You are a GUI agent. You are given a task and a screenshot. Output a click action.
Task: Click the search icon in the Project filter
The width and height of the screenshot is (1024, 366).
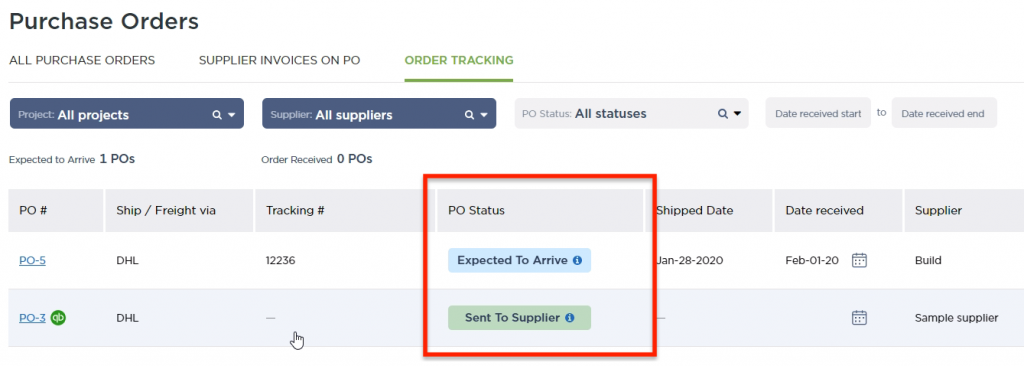coord(217,115)
